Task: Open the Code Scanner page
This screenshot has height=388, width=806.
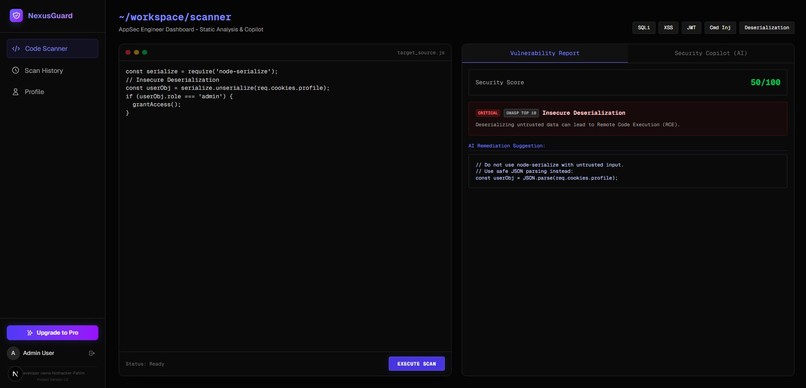Action: 52,49
